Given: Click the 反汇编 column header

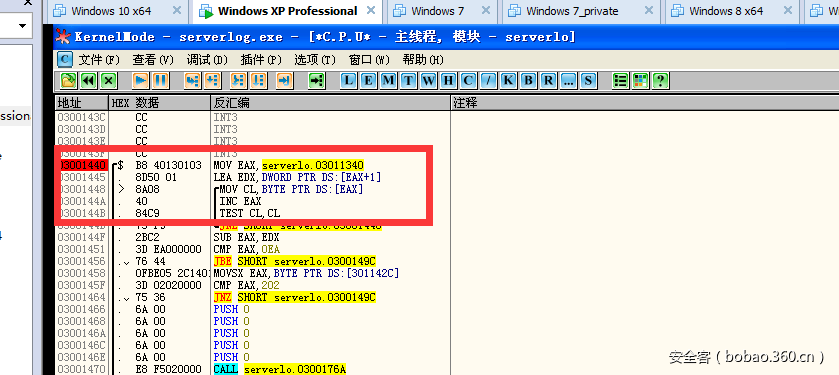Looking at the screenshot, I should pyautogui.click(x=330, y=103).
